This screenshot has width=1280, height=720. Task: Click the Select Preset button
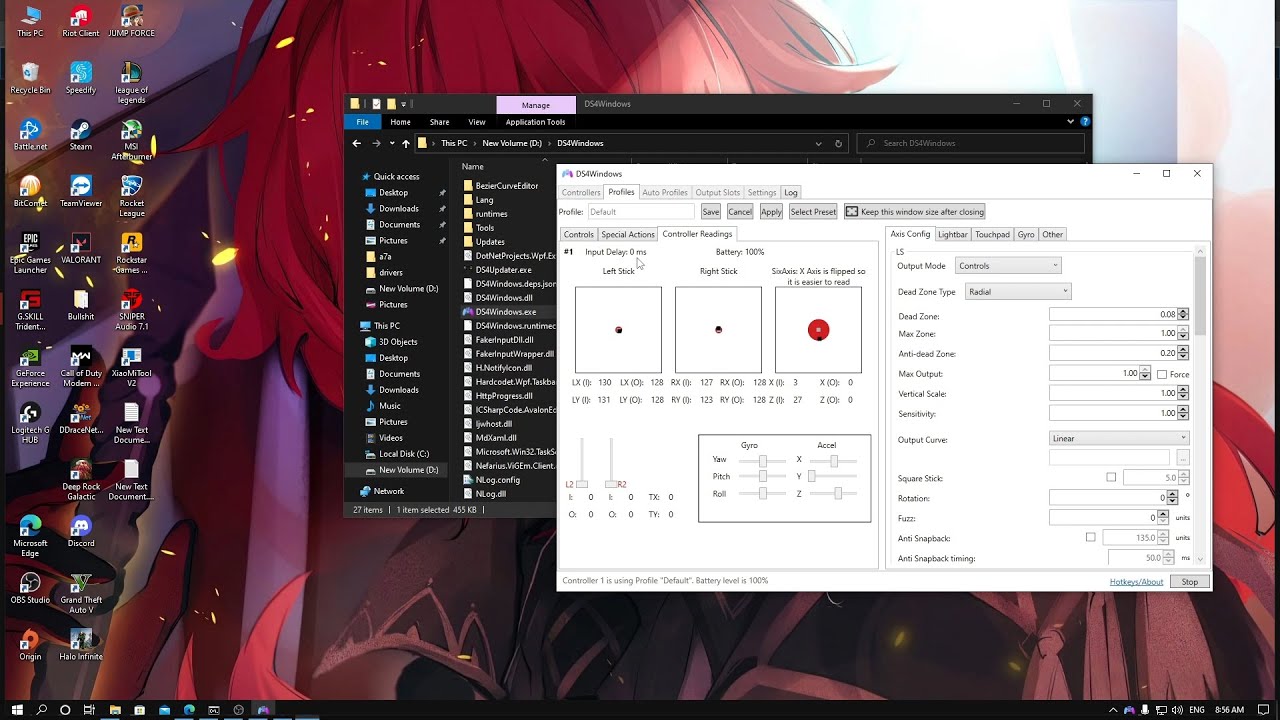click(x=813, y=212)
